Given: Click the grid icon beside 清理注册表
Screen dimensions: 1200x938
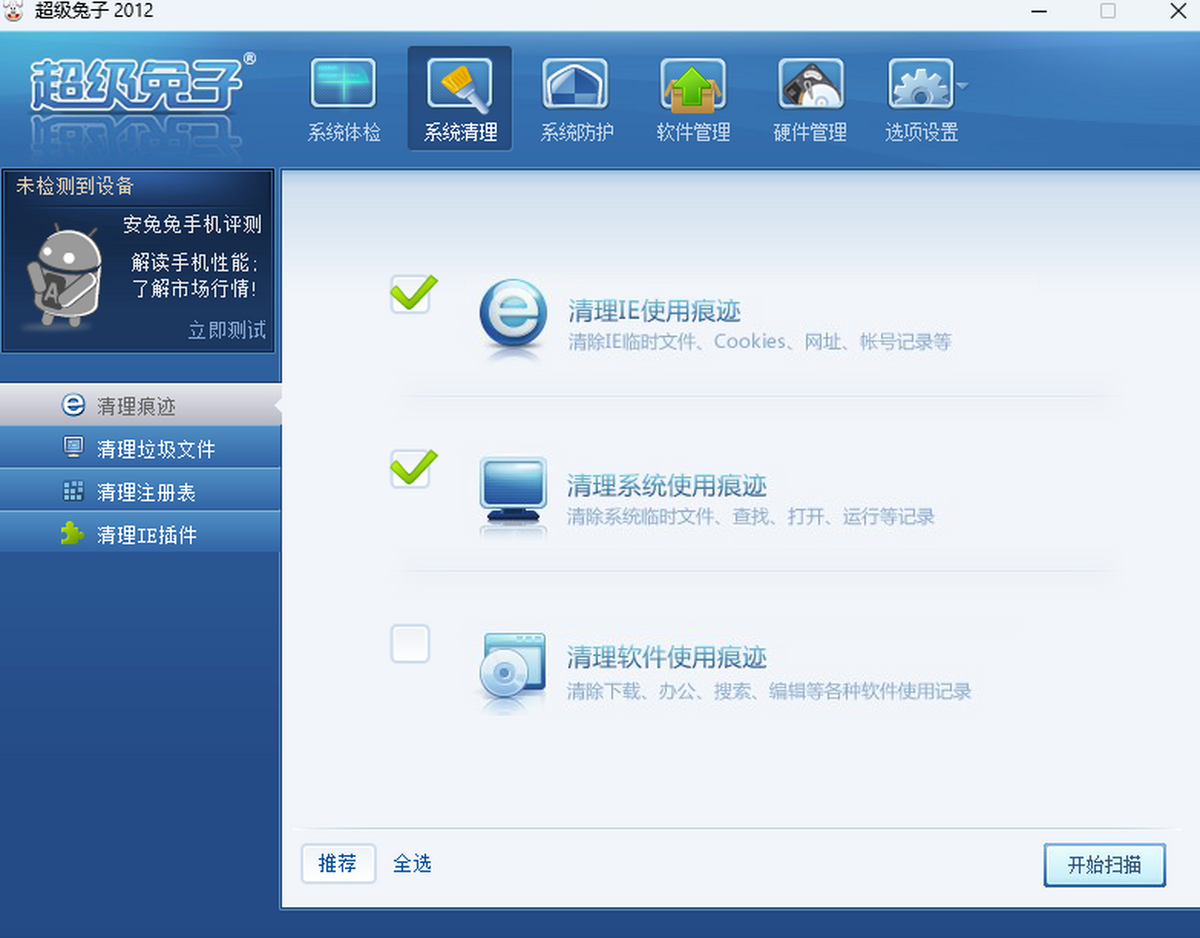Looking at the screenshot, I should (73, 491).
